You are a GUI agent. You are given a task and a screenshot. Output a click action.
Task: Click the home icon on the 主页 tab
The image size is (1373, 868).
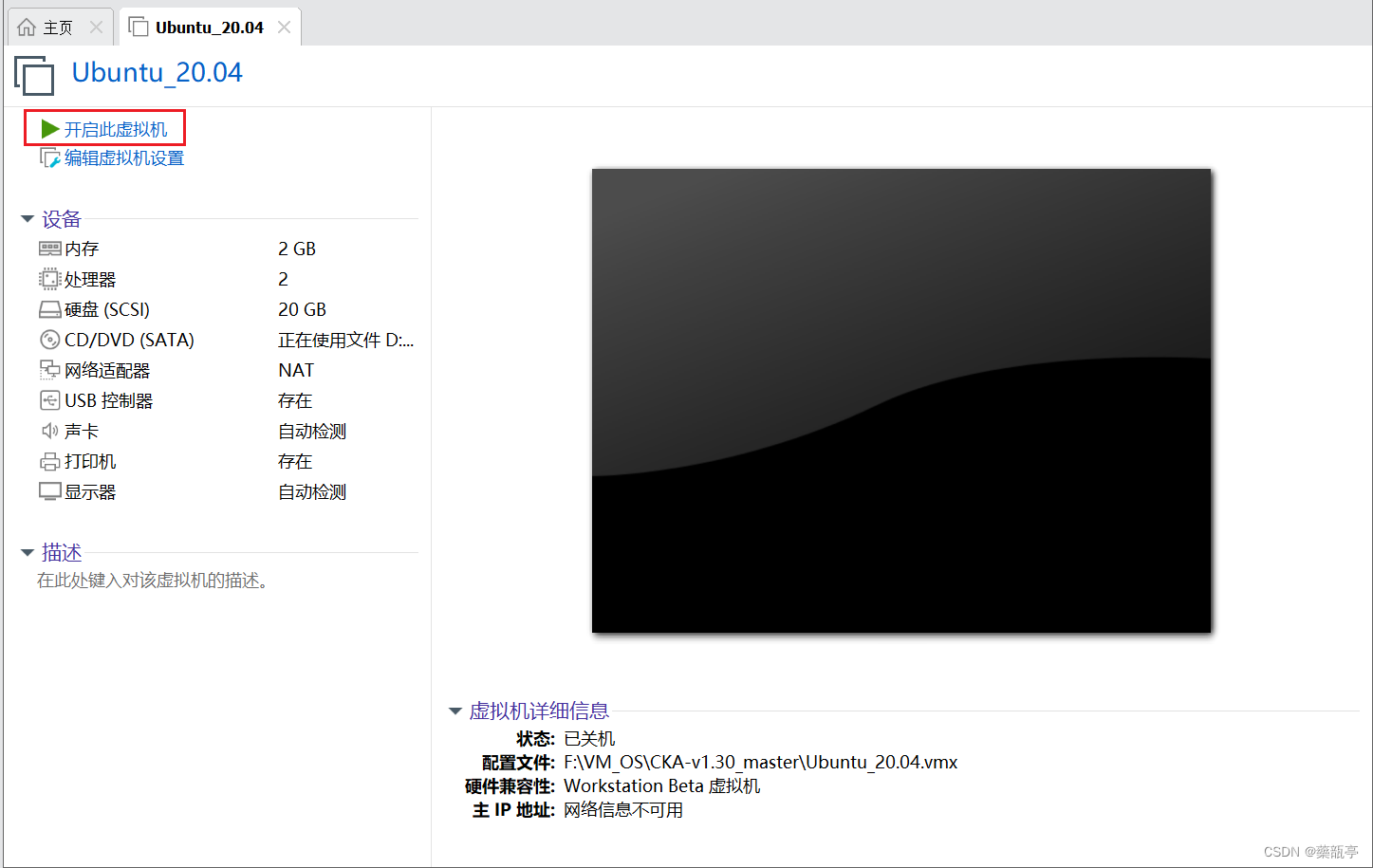tap(28, 27)
